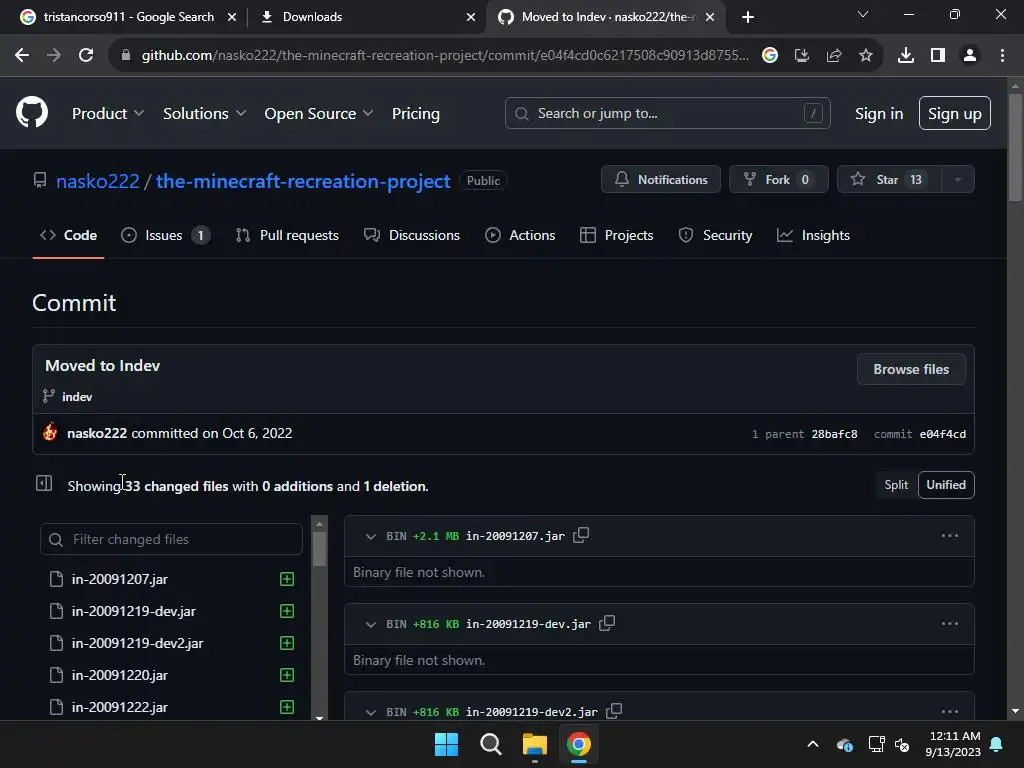
Task: Open Chrome three-dot menu
Action: tap(1002, 56)
